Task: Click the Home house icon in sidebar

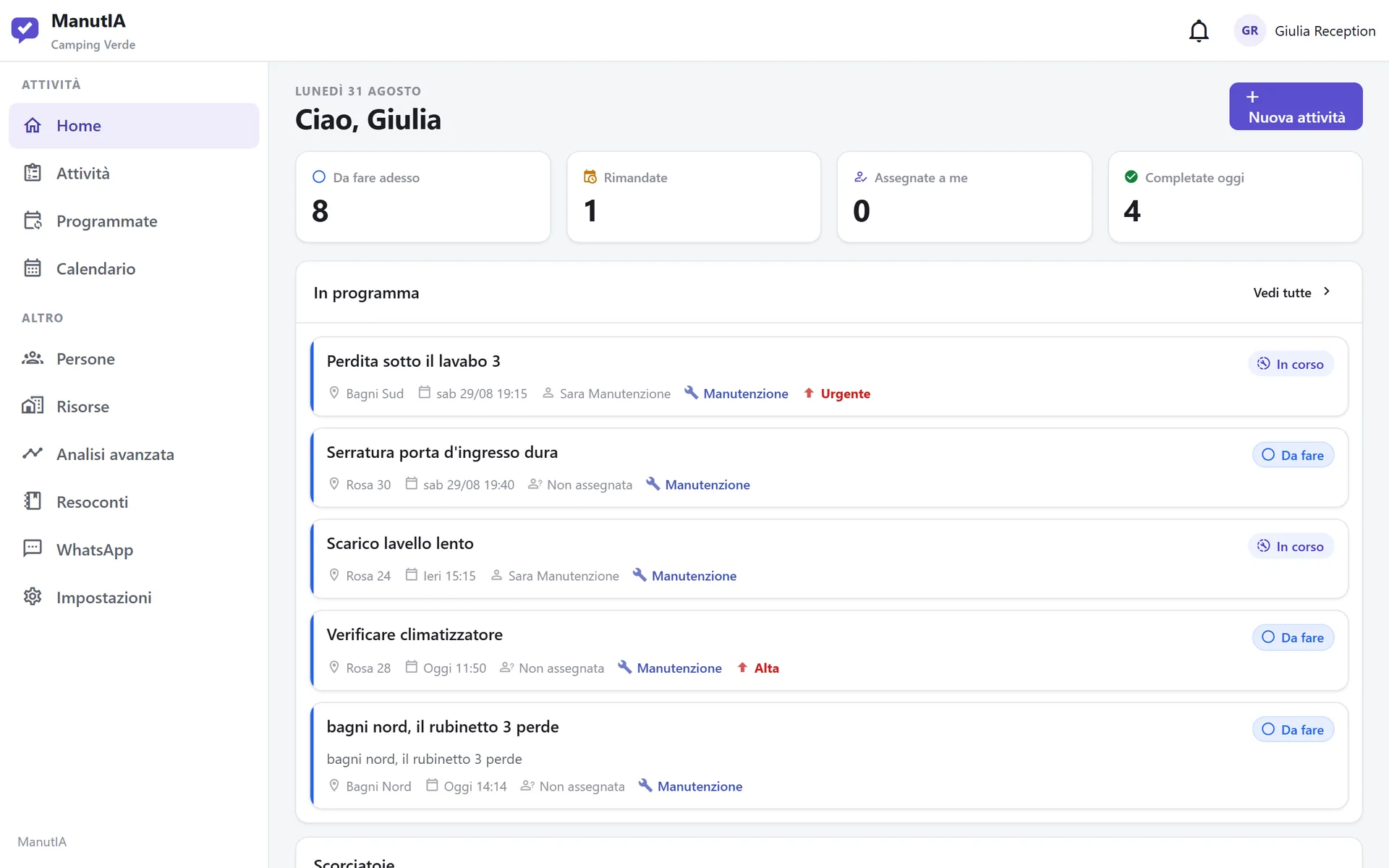Action: [x=33, y=125]
